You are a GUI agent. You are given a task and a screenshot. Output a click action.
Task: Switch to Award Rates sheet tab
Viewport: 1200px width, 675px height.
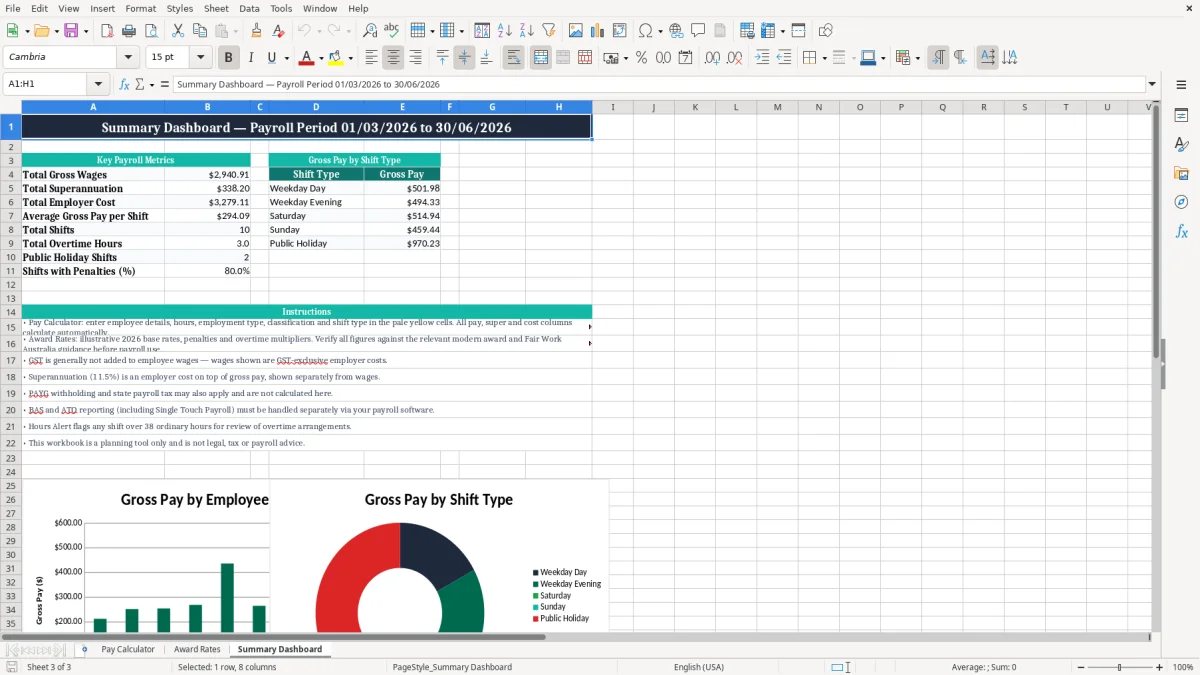(x=197, y=649)
